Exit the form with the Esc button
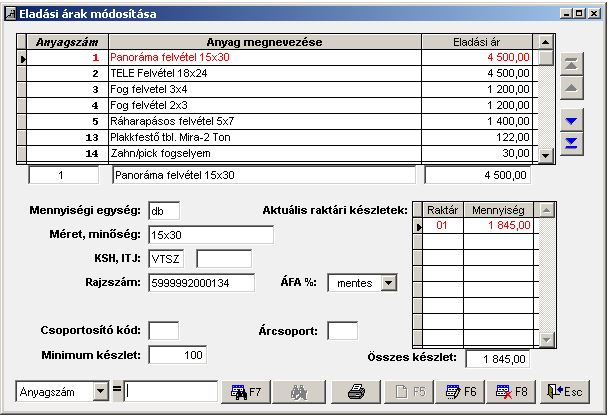The height and width of the screenshot is (419, 609). click(566, 392)
